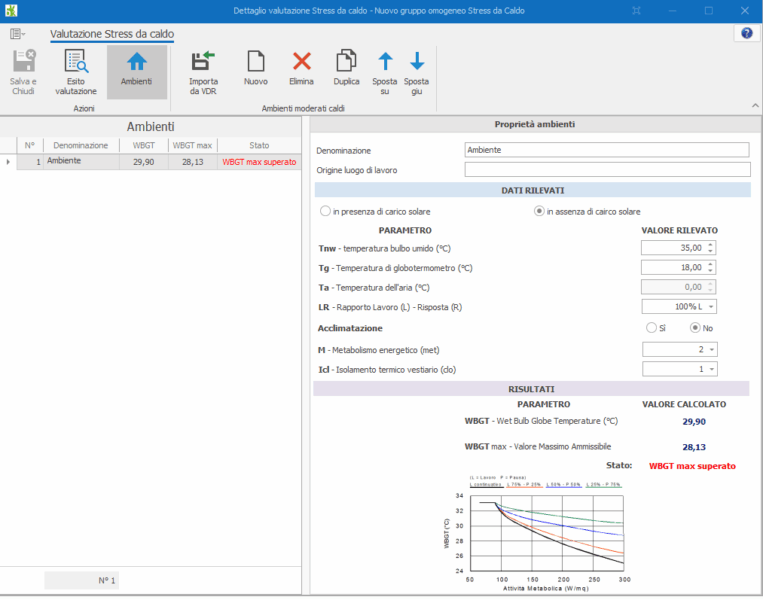Click calculated WBGT result 29,90
Viewport: 763px width, 600px height.
coord(694,421)
